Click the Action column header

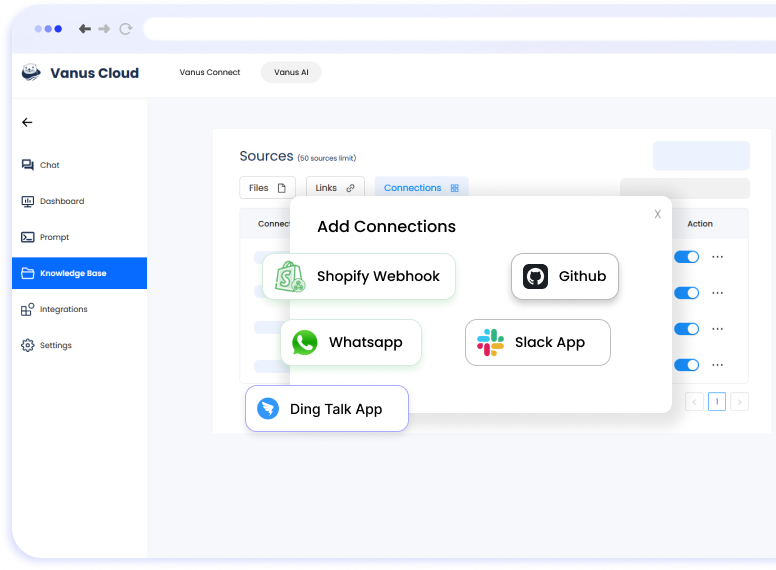click(x=700, y=224)
